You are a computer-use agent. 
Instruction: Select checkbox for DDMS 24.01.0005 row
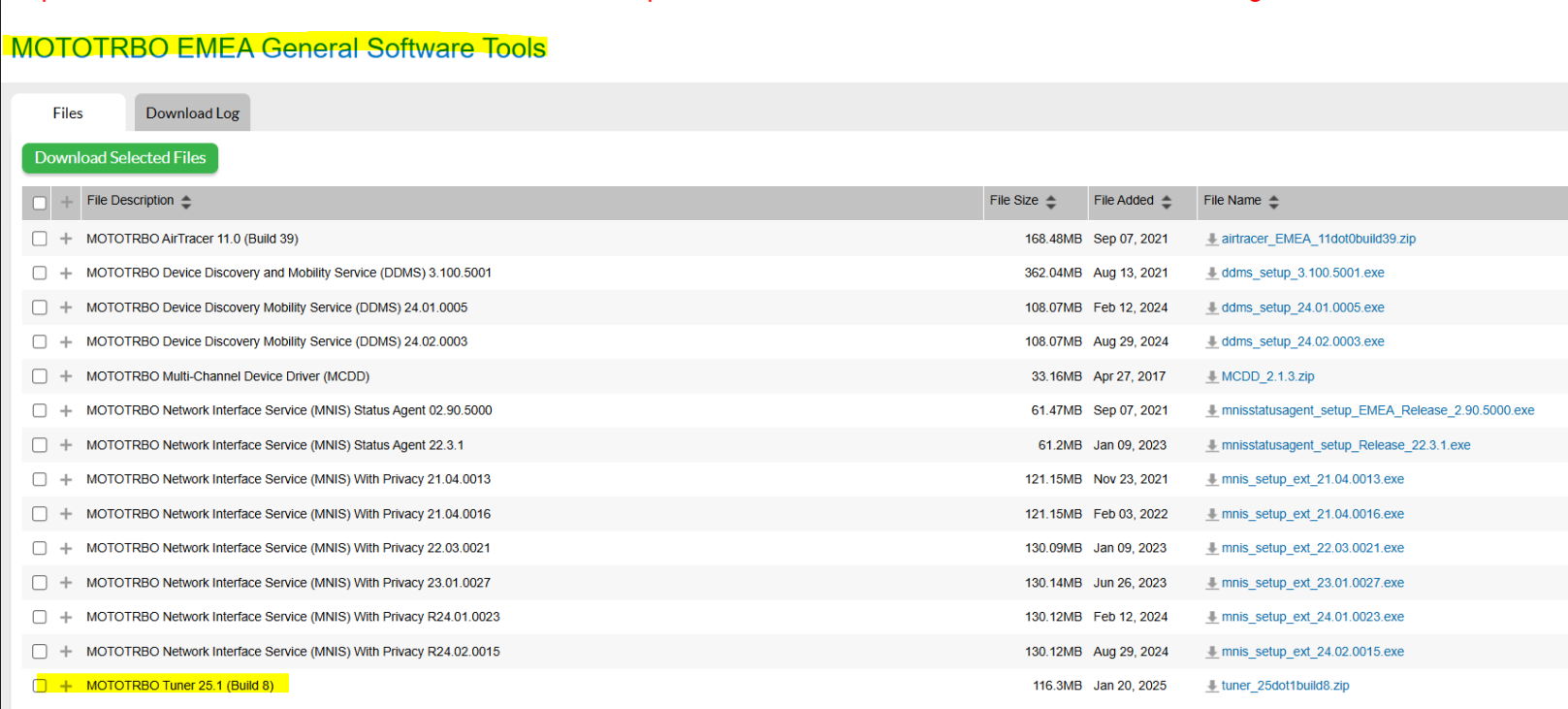[40, 307]
